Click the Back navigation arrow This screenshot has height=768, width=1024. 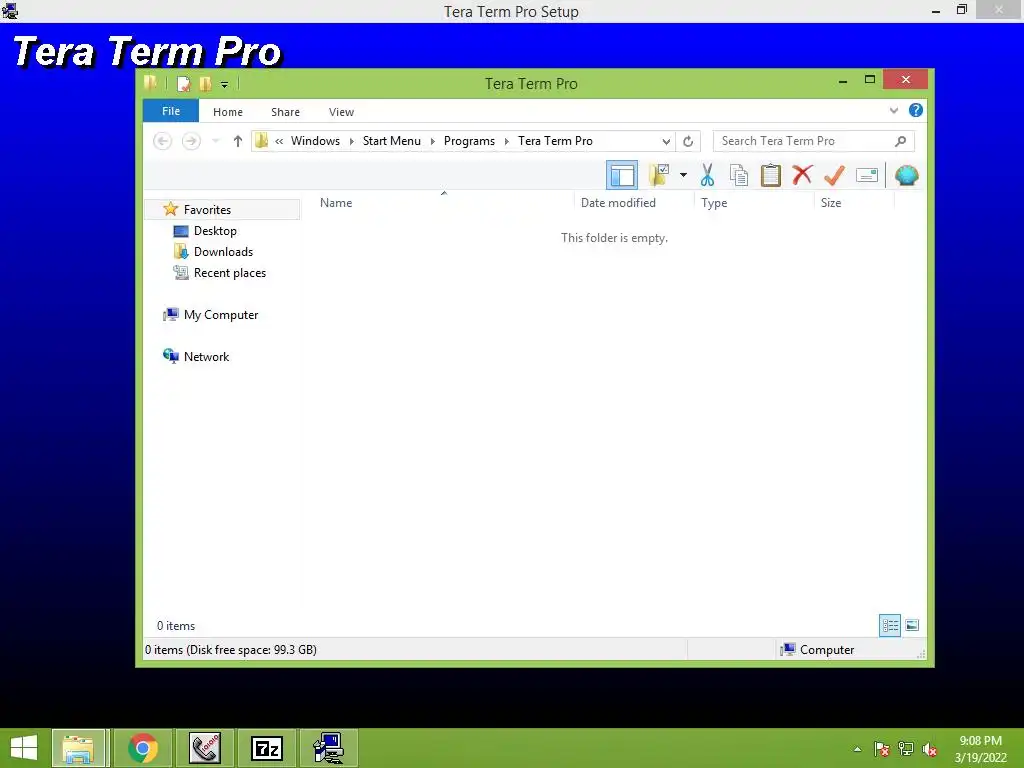click(163, 141)
